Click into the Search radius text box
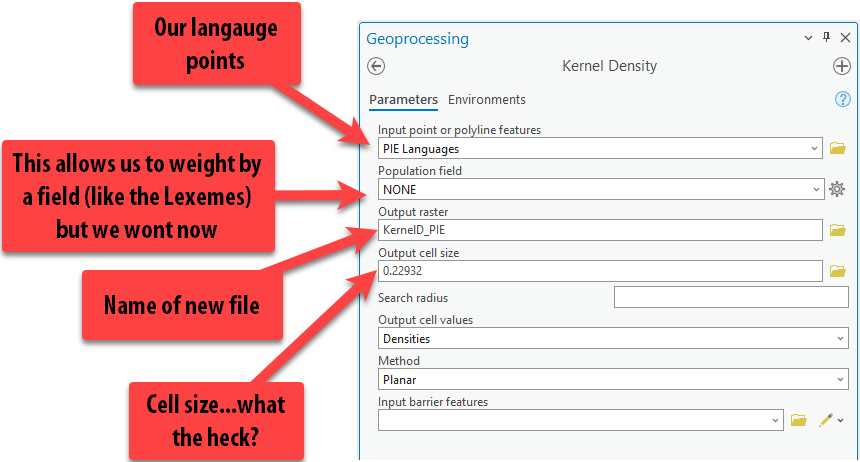 click(730, 297)
